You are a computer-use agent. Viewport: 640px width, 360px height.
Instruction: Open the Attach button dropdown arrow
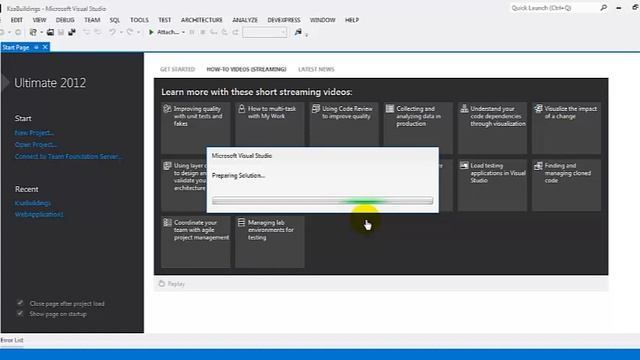[x=183, y=32]
